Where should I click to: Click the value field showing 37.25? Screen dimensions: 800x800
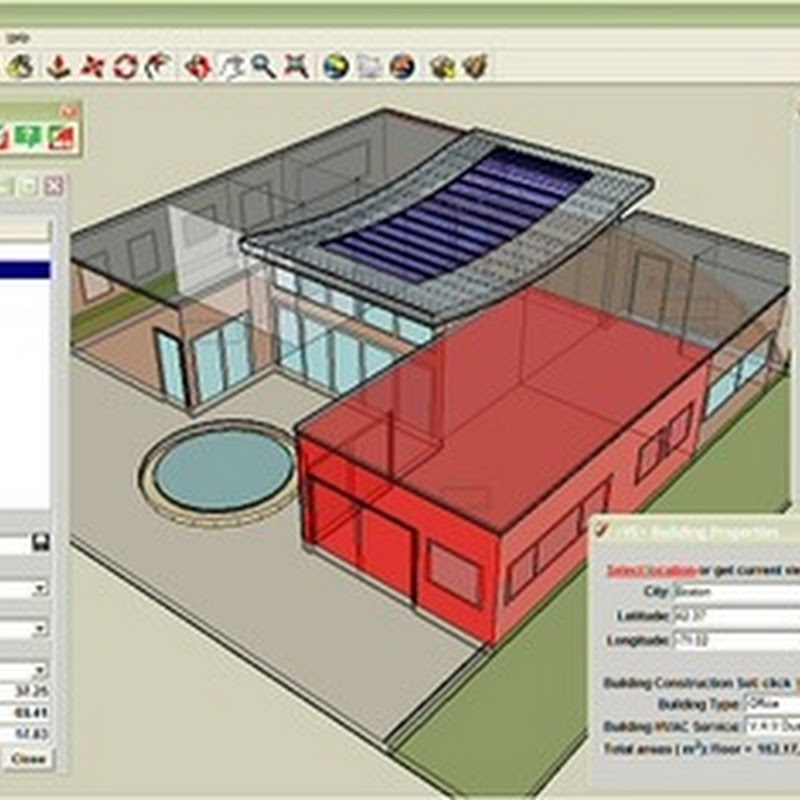coord(26,691)
